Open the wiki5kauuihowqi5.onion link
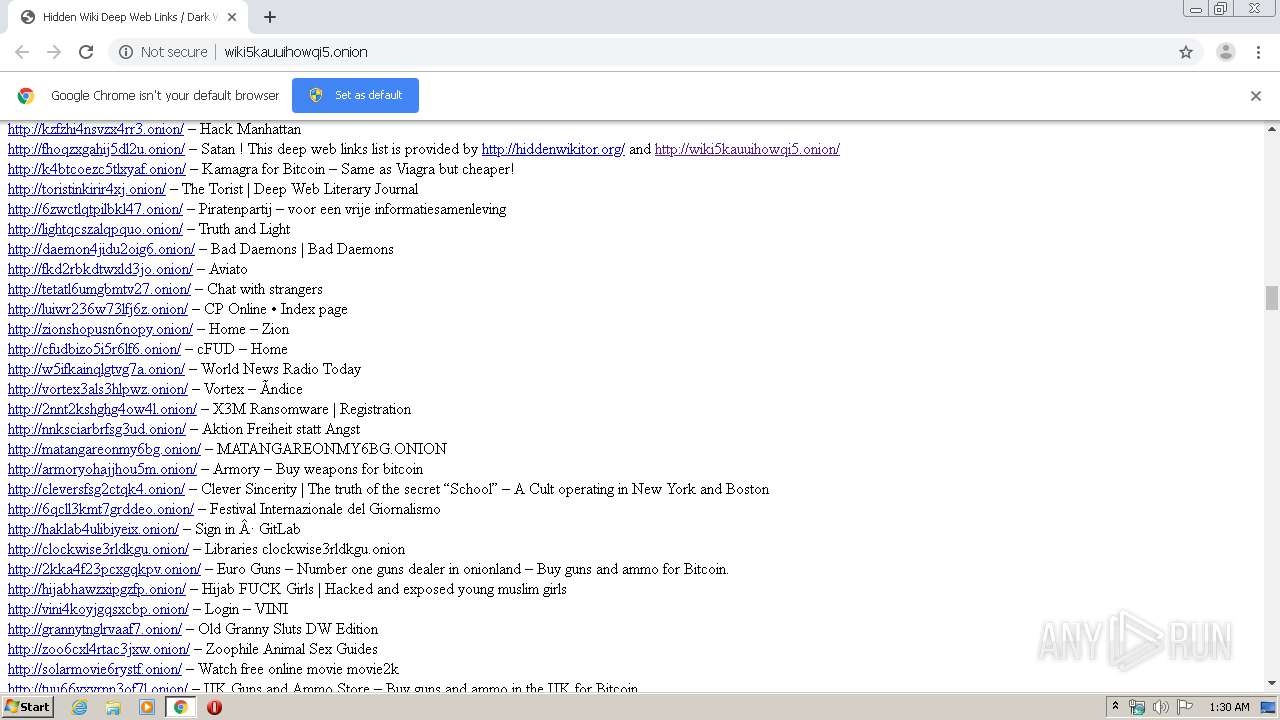The image size is (1280, 720). point(747,149)
